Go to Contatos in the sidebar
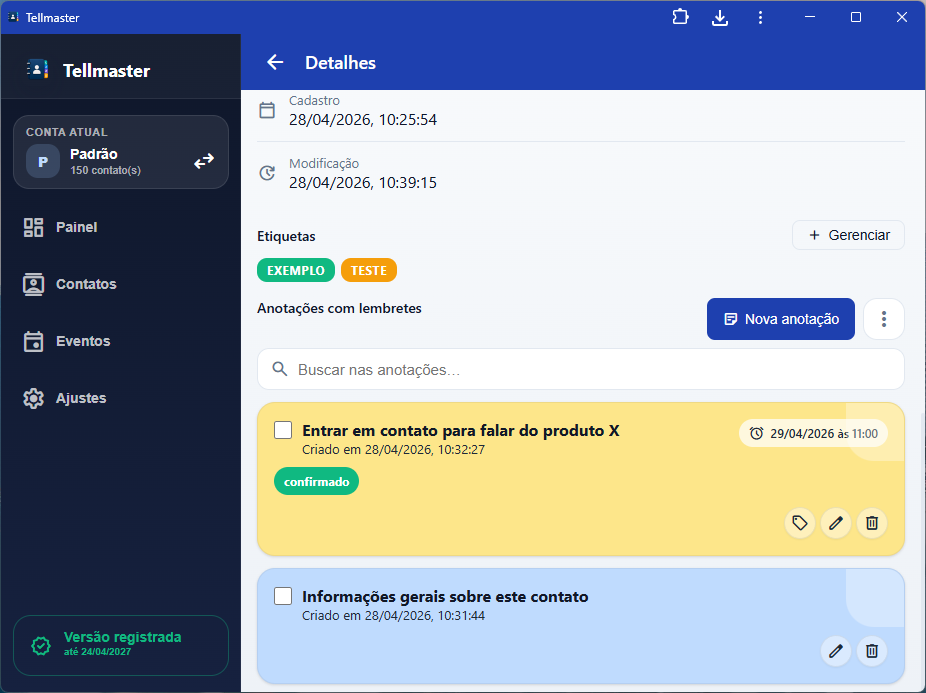The image size is (926, 693). (x=86, y=284)
